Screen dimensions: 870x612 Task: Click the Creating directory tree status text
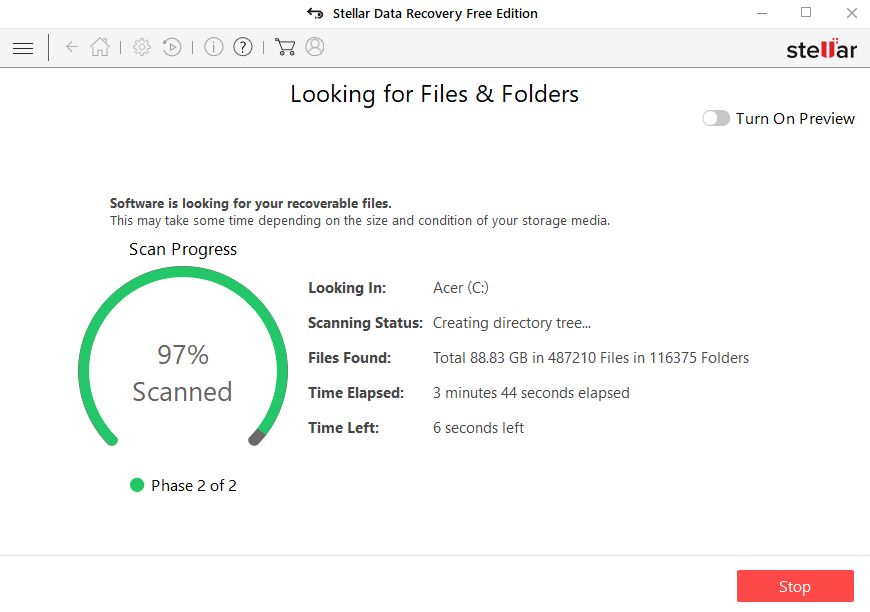(x=512, y=322)
